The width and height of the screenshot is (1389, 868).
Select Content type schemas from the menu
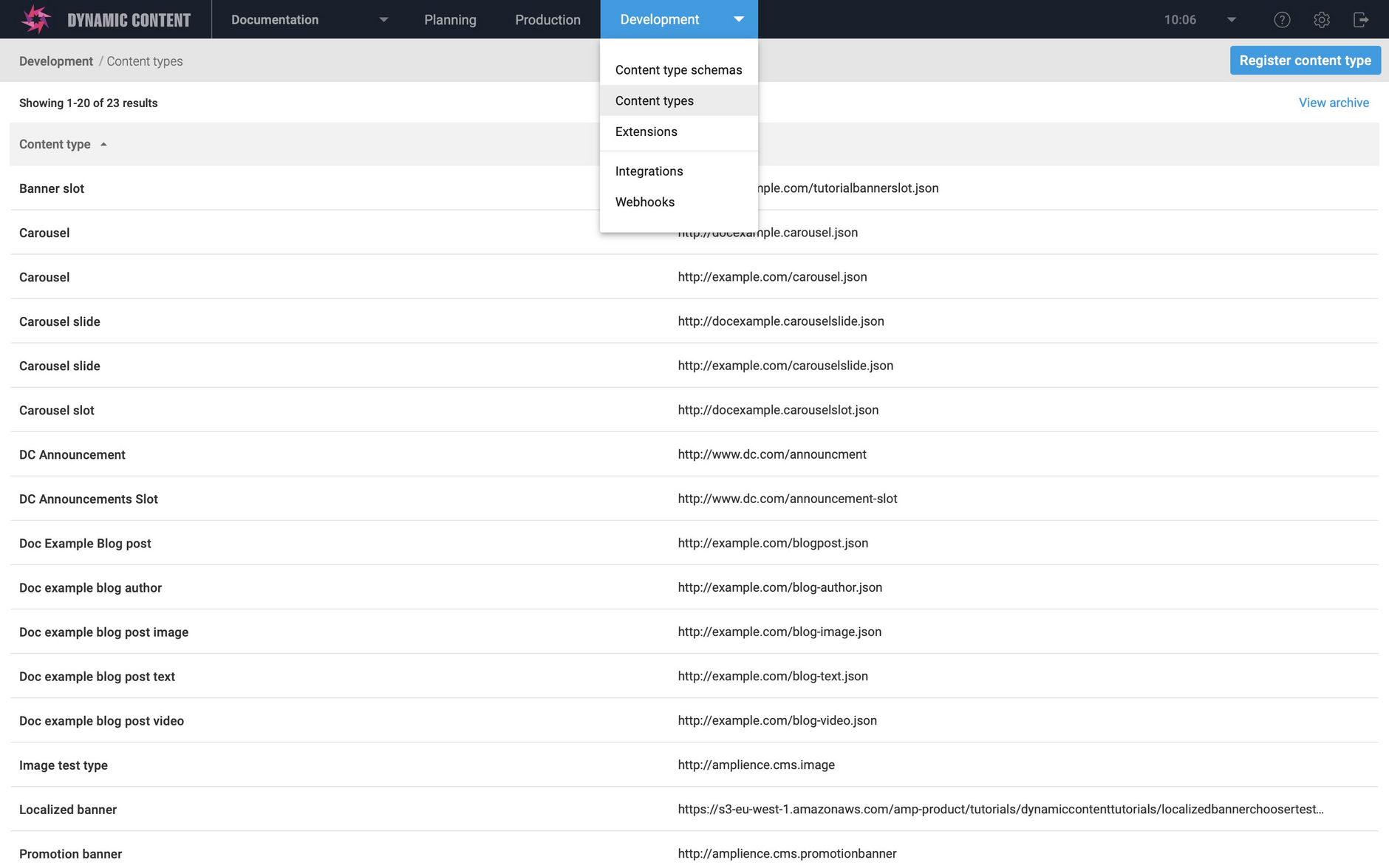(x=678, y=69)
